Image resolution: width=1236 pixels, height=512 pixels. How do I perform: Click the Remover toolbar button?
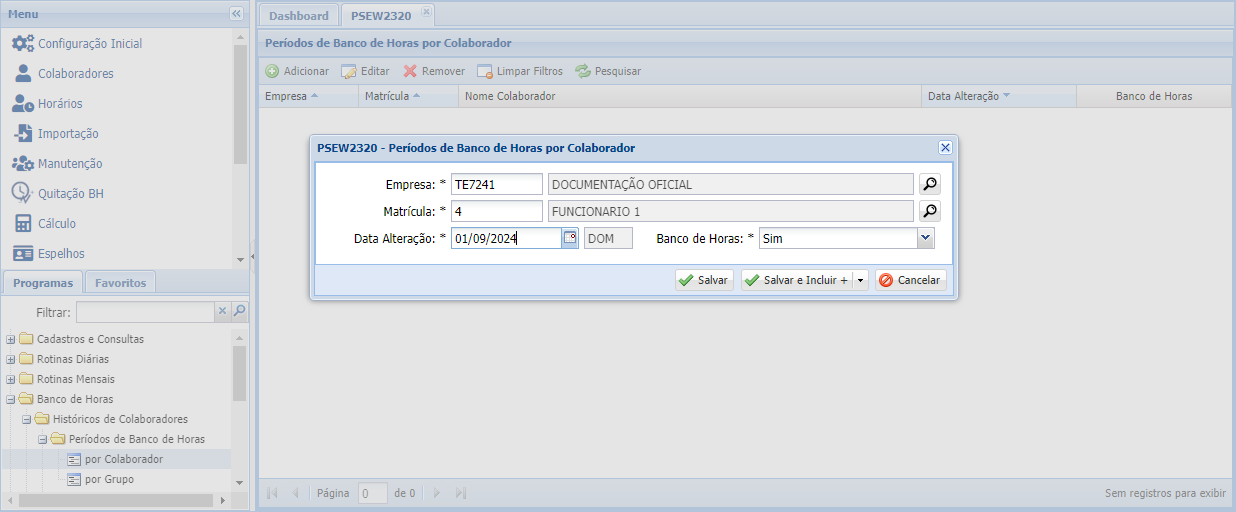tap(434, 71)
